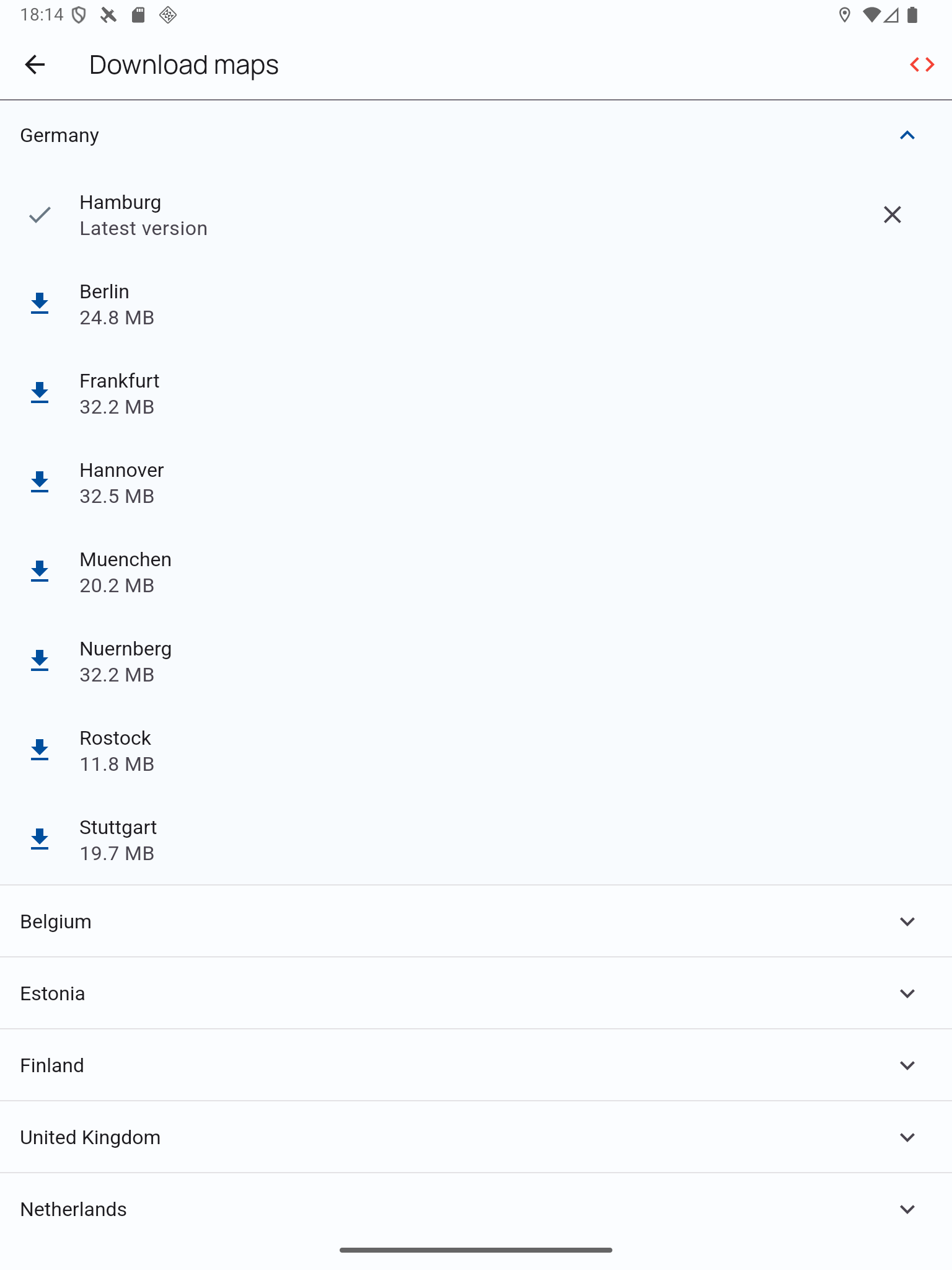Download the Berlin map
This screenshot has height=1270, width=952.
(x=40, y=304)
